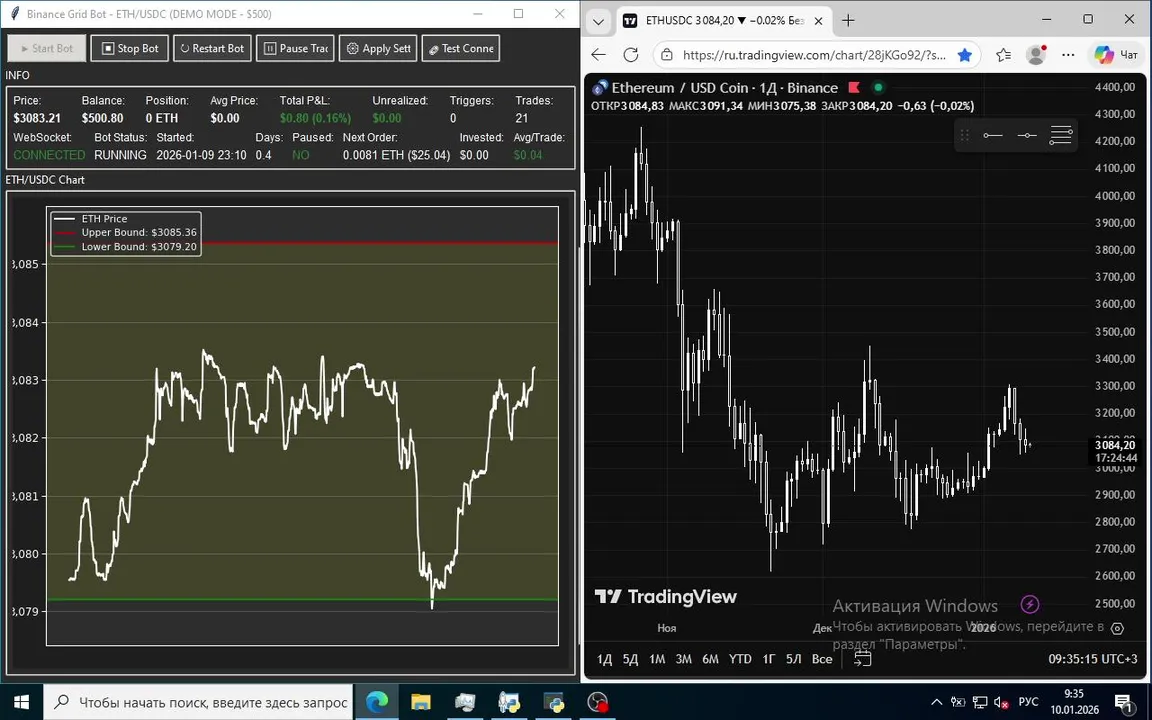The image size is (1152, 720).
Task: Click the purple lightning bolt icon
Action: [1029, 604]
